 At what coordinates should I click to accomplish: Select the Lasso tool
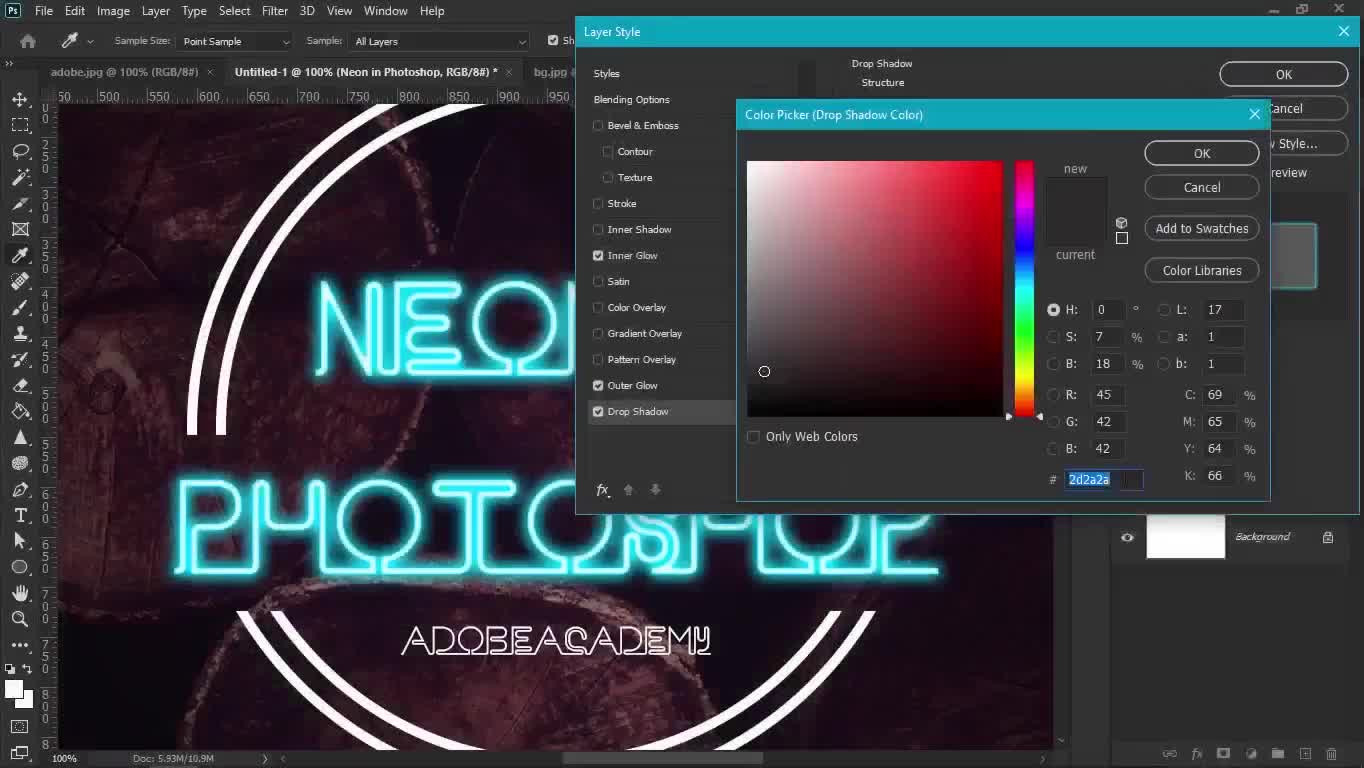click(x=20, y=151)
